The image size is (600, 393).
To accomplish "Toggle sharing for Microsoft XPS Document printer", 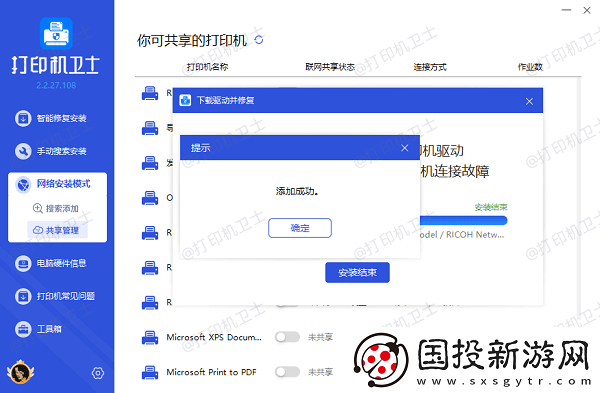I will (287, 337).
